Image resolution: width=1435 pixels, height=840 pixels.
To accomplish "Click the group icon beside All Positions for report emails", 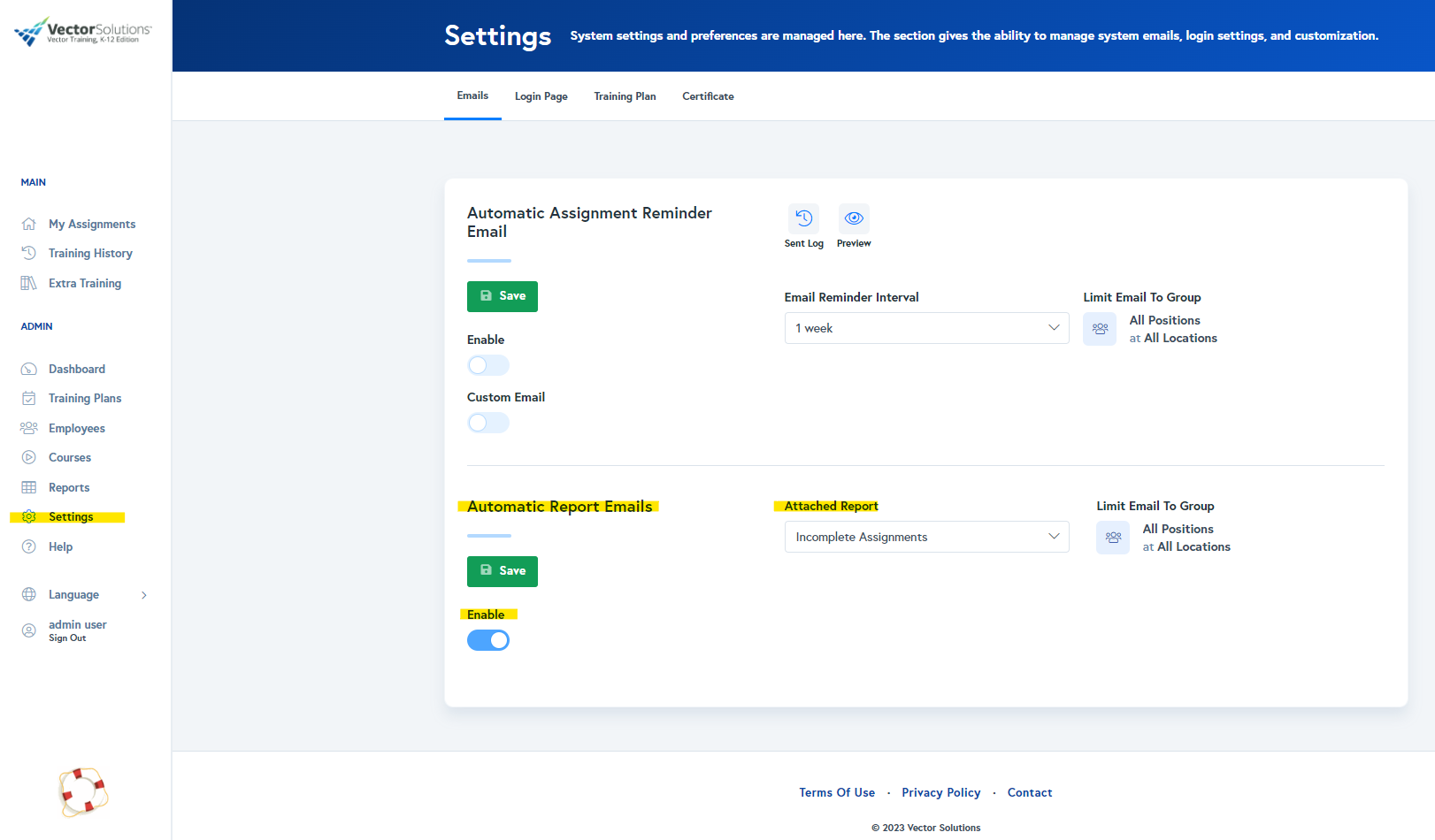I will point(1112,537).
